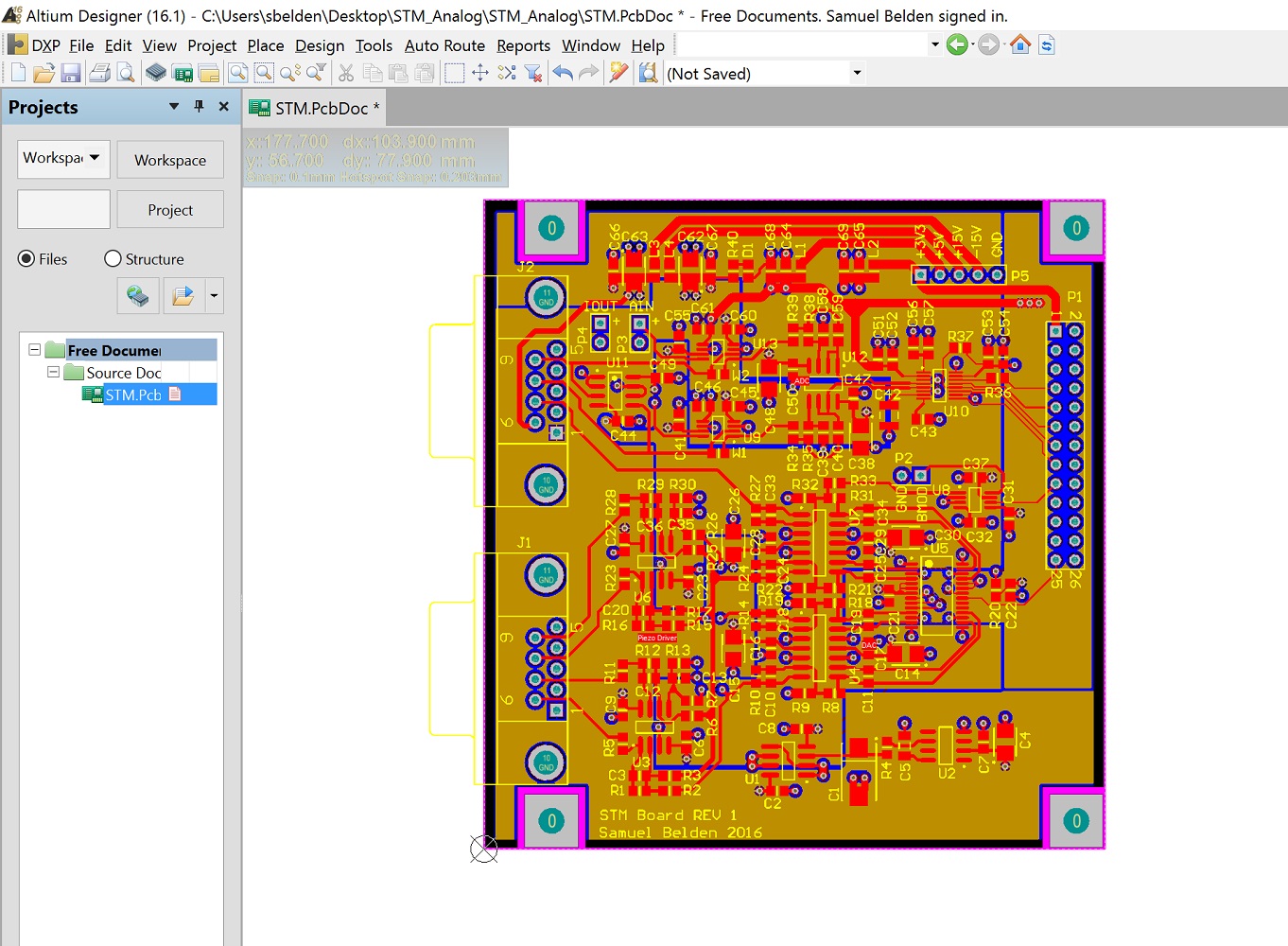Open the Auto Route menu
Screen dimensions: 1288x946
[x=444, y=45]
